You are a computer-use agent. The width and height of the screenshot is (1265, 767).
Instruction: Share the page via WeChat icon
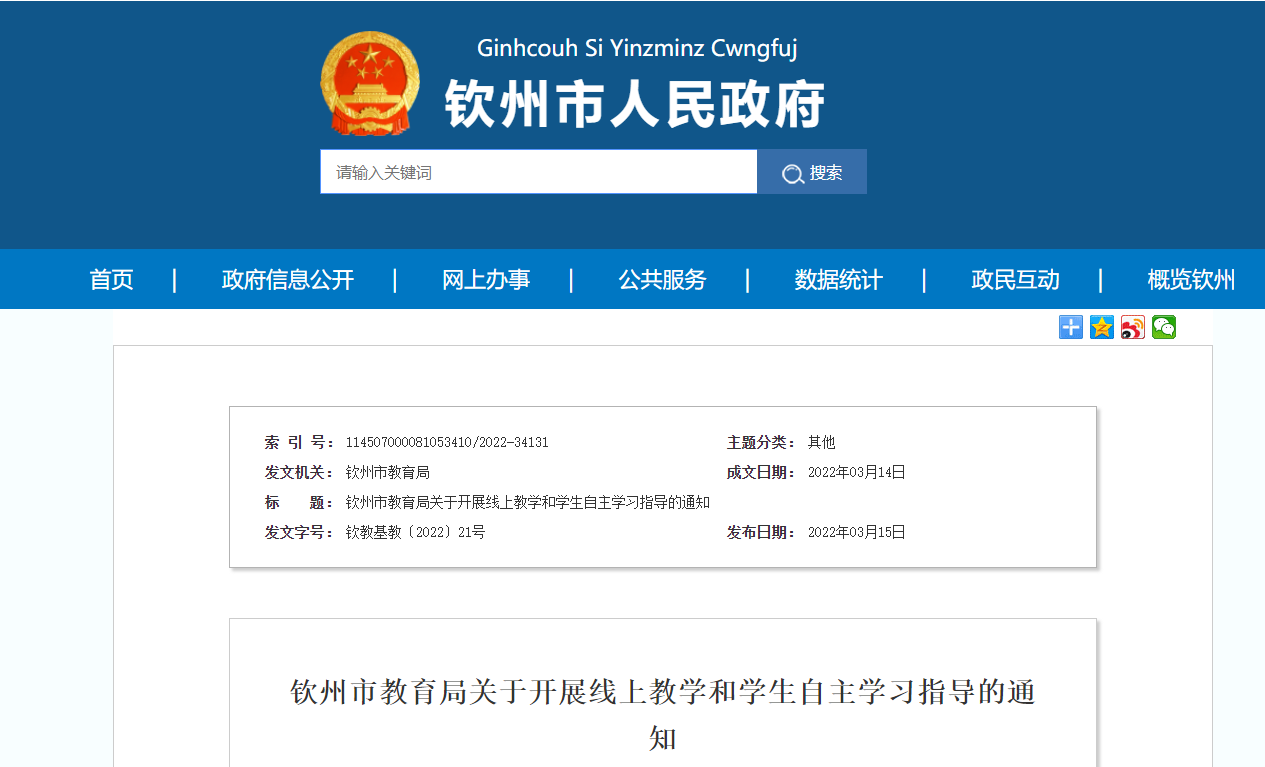click(x=1164, y=327)
